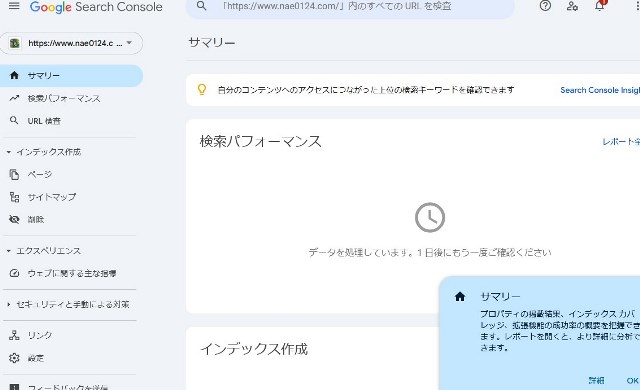Viewport: 640px width, 390px height.
Task: Select サマリー in the sidebar
Action: click(x=71, y=75)
